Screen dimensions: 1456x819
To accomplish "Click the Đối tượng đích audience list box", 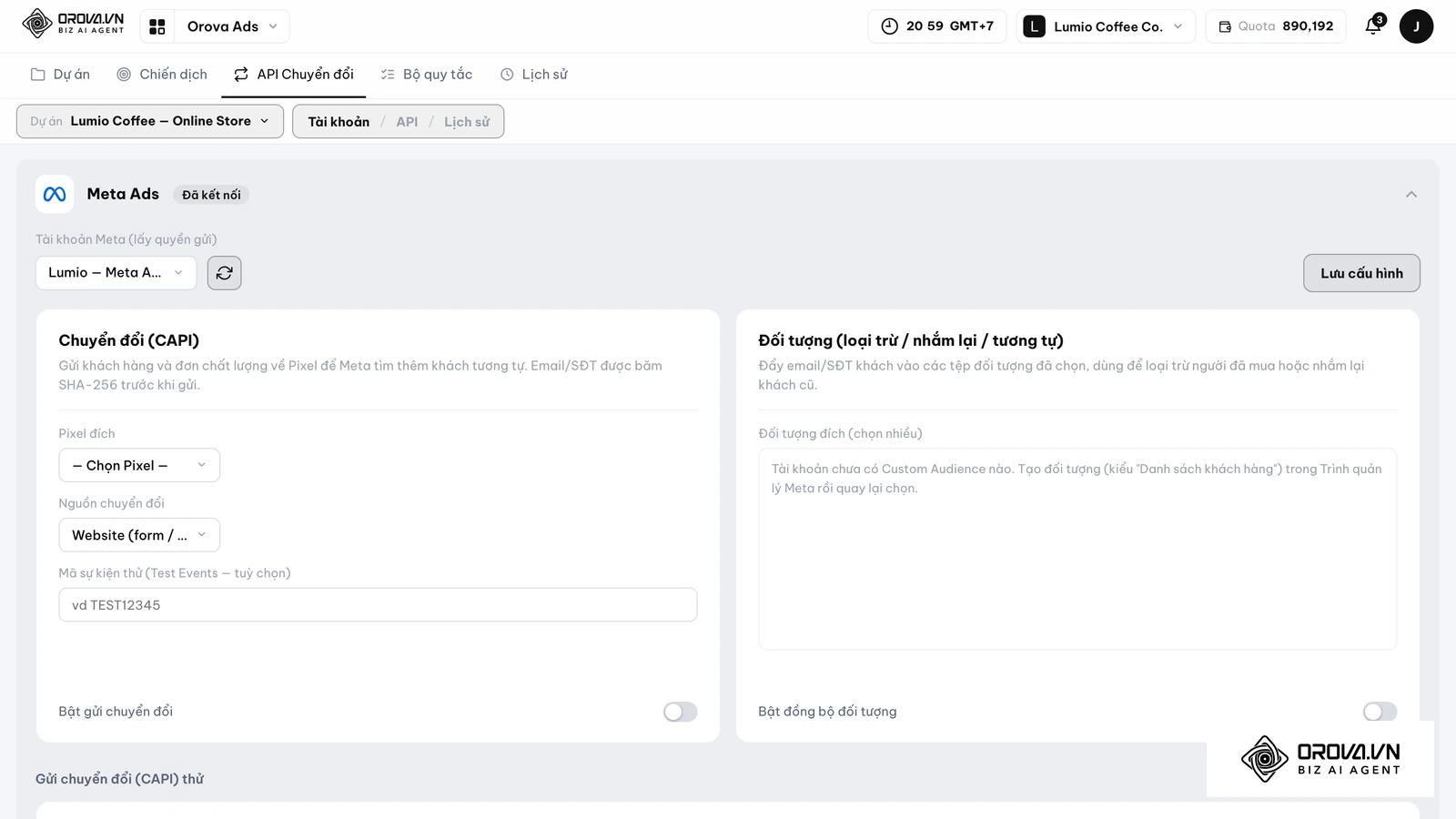I will (x=1077, y=549).
